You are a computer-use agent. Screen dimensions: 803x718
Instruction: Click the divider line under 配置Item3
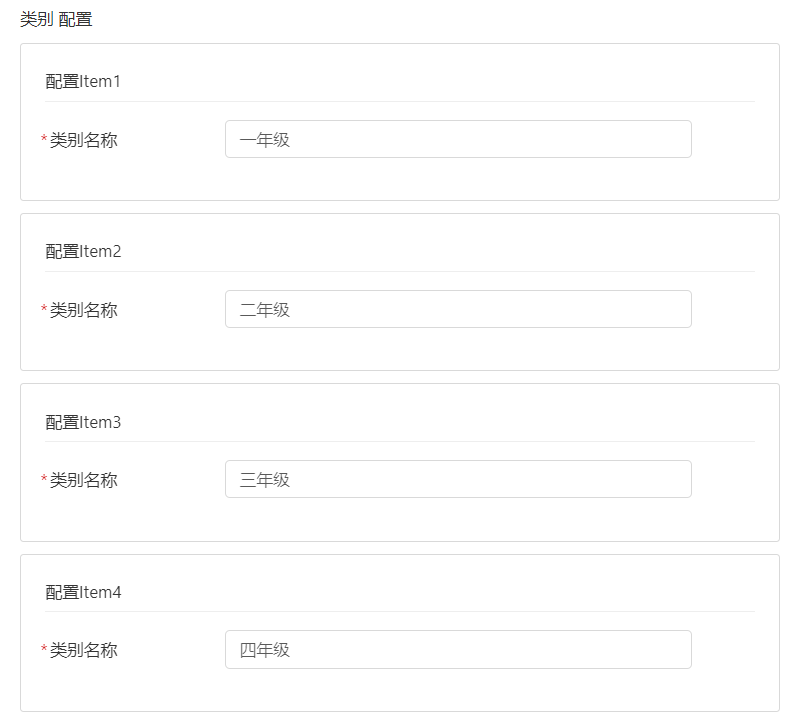pyautogui.click(x=400, y=441)
